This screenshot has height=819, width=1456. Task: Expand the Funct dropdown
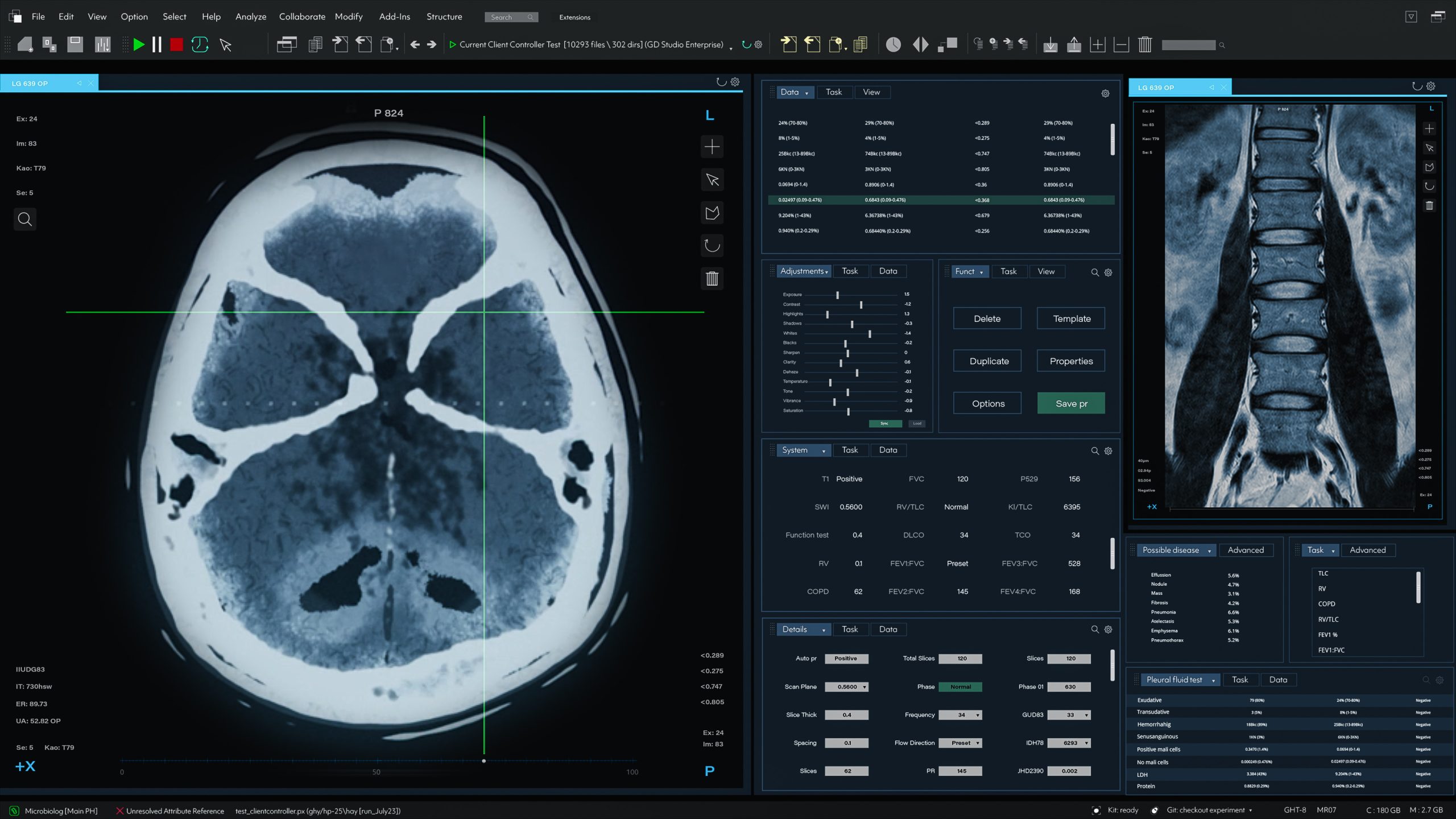click(x=970, y=272)
